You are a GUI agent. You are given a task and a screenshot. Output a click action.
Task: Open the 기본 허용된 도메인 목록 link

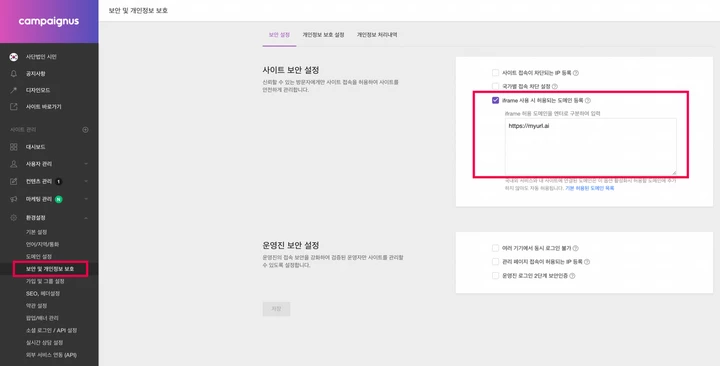(590, 188)
